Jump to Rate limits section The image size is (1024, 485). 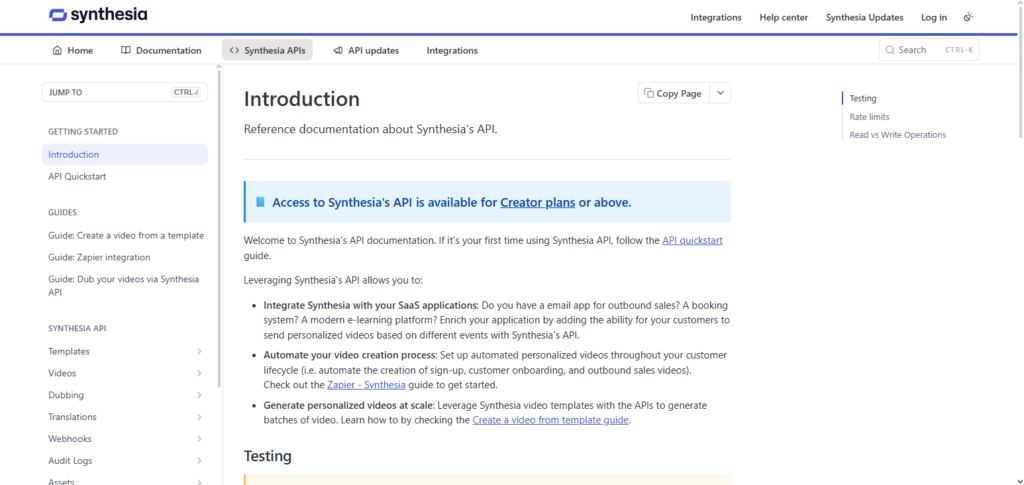click(x=869, y=117)
